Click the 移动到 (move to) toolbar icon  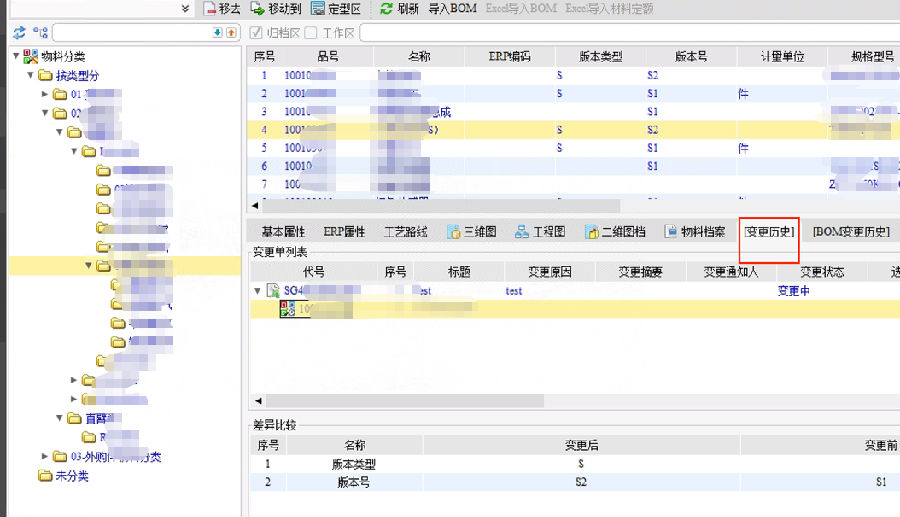pos(258,9)
